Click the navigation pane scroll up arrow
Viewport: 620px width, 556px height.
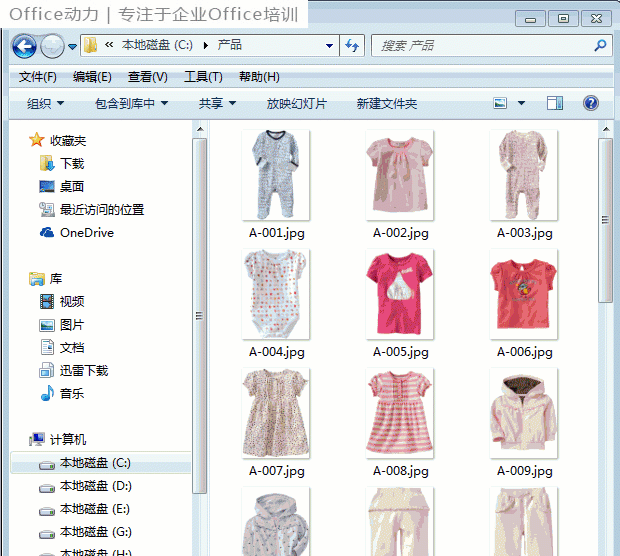(200, 129)
